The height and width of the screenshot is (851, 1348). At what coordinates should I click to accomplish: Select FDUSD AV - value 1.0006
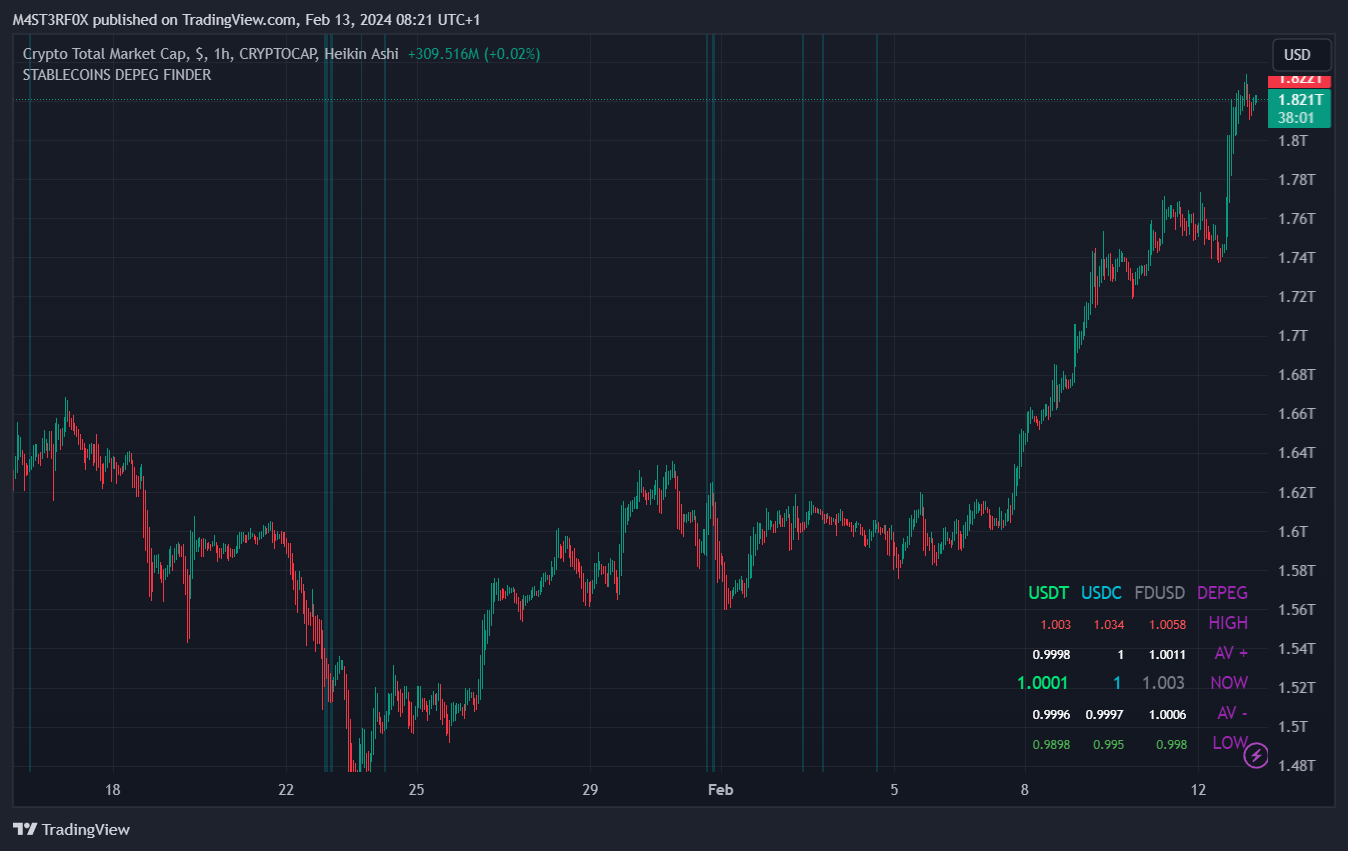(1167, 714)
